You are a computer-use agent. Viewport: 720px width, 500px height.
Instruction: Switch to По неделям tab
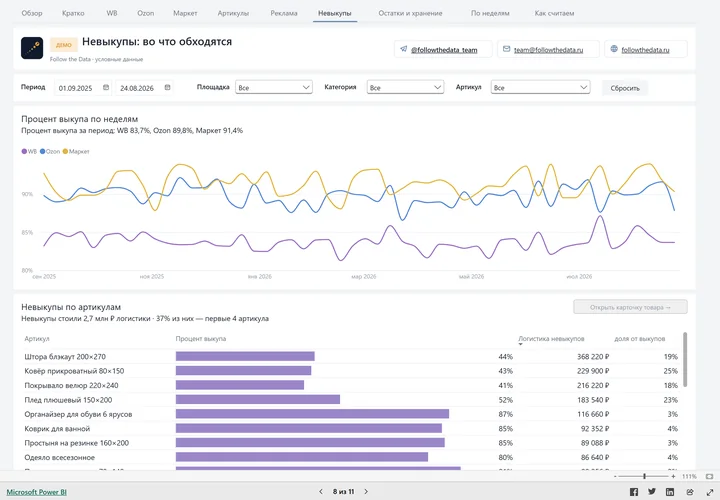[490, 13]
